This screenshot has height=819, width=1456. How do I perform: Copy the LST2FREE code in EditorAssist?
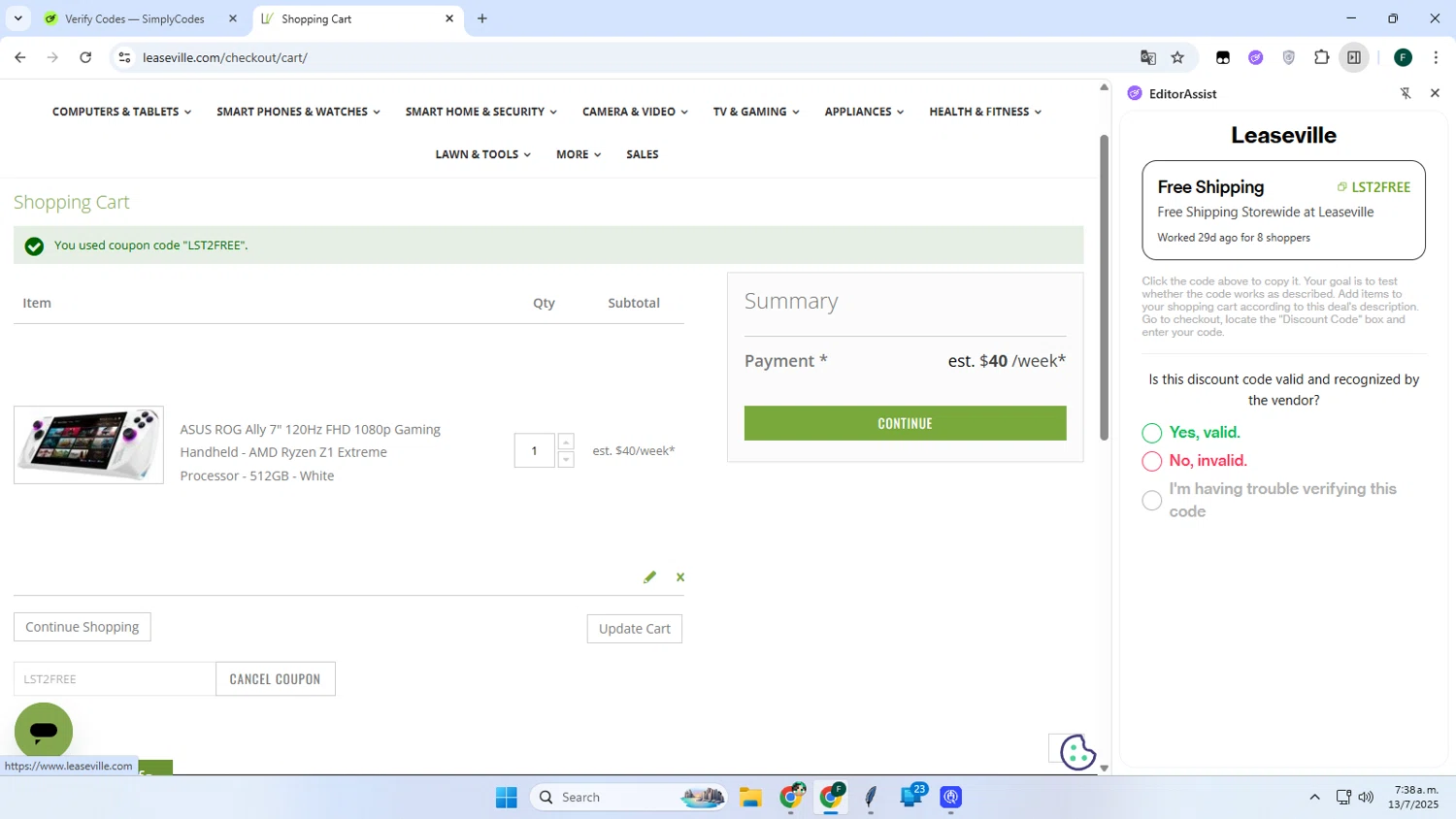pos(1373,187)
